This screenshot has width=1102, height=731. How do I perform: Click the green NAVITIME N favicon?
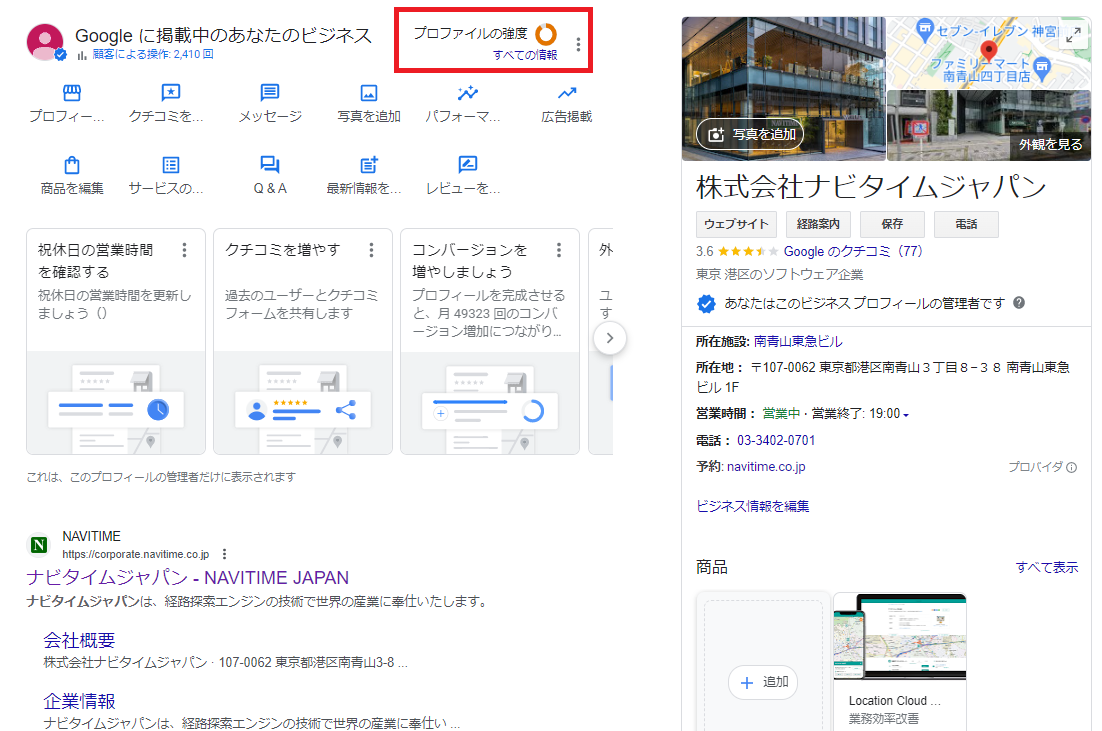tap(39, 545)
